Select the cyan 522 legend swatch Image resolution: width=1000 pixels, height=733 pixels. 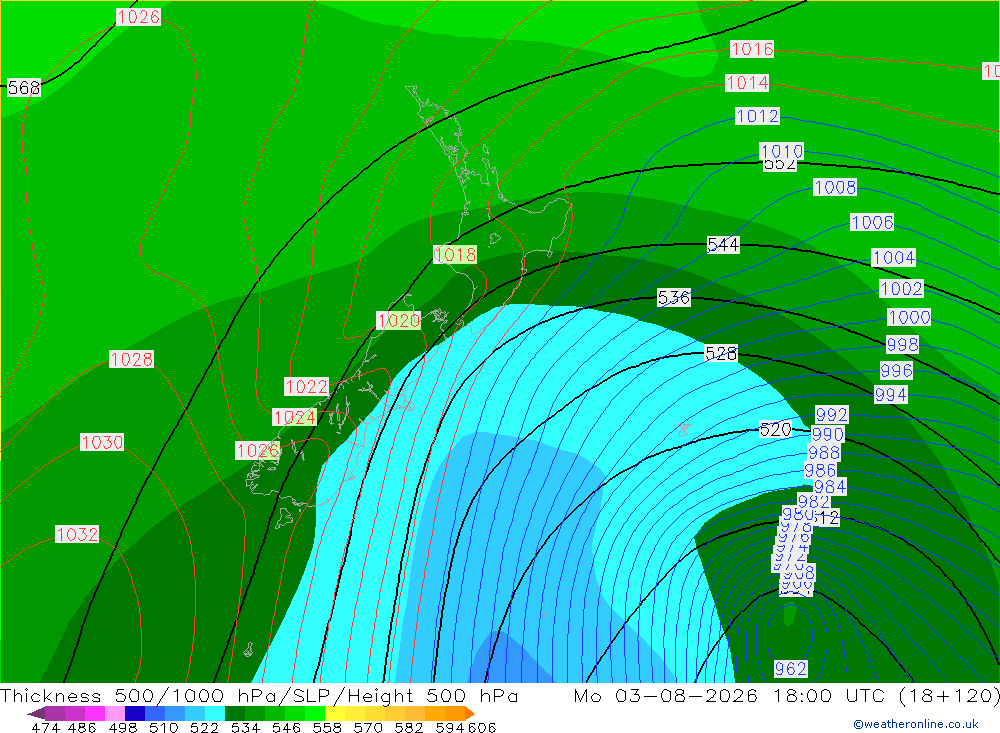click(215, 713)
